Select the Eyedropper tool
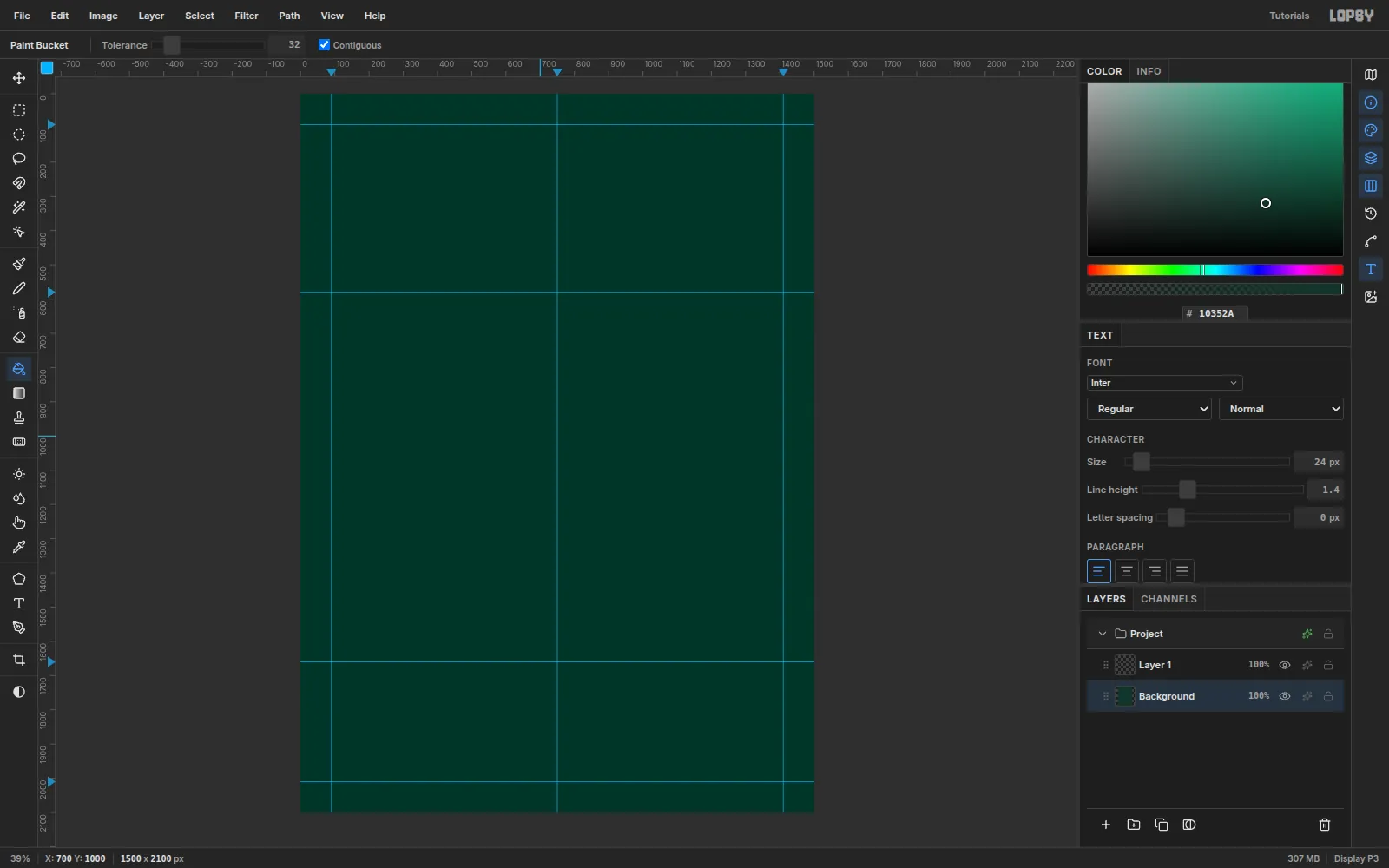The image size is (1389, 868). click(x=18, y=547)
